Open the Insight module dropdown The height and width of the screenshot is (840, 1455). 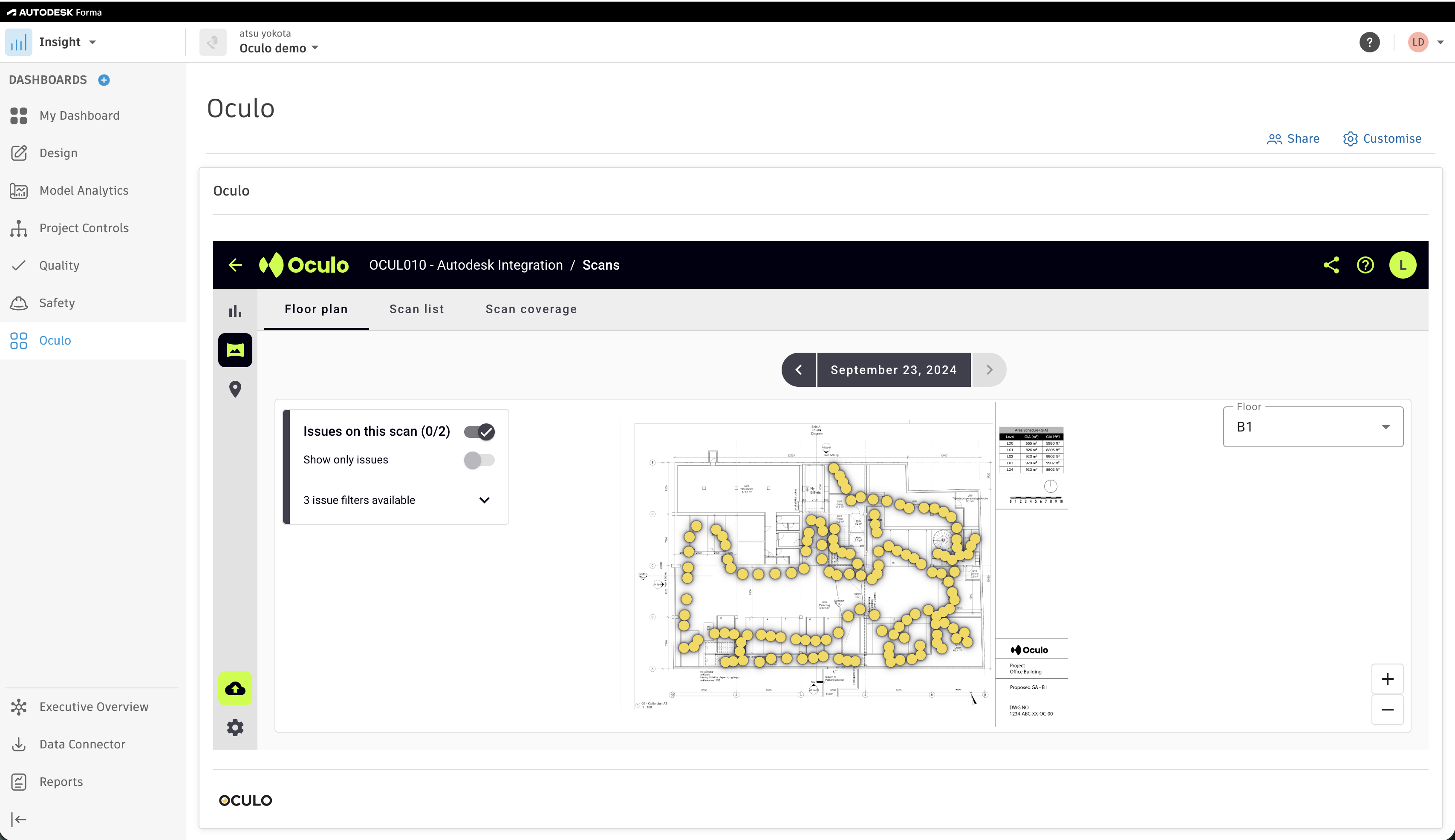click(92, 42)
